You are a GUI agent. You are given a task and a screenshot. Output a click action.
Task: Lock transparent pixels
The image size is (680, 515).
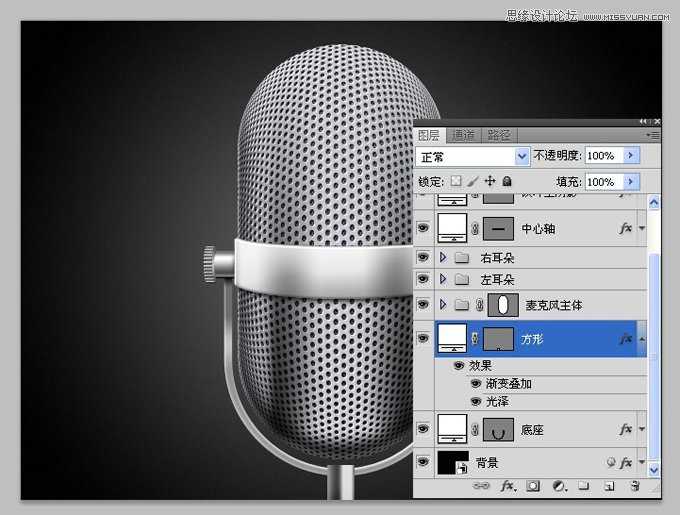pos(456,181)
